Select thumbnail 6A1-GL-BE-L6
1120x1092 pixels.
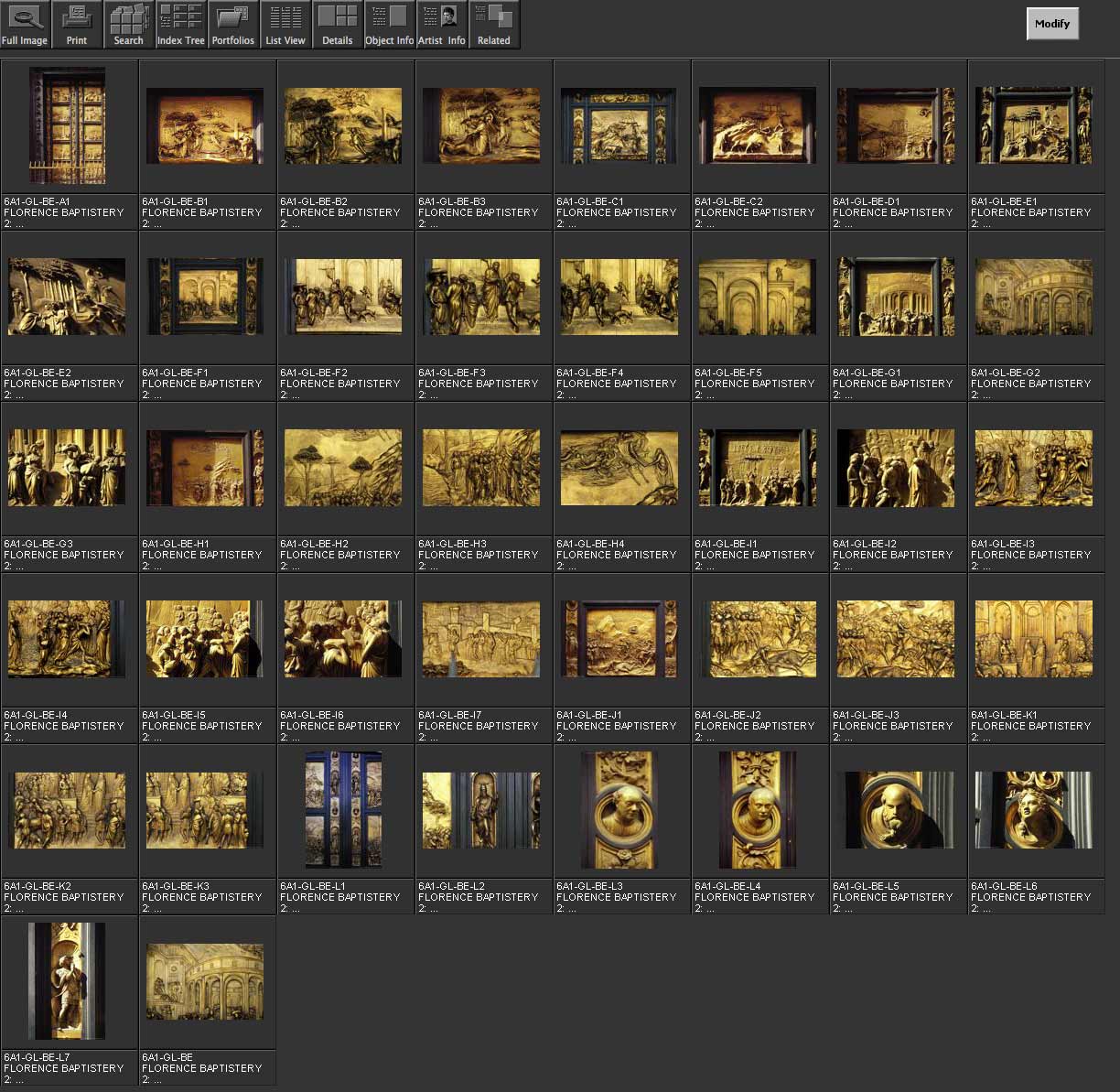click(x=1034, y=810)
